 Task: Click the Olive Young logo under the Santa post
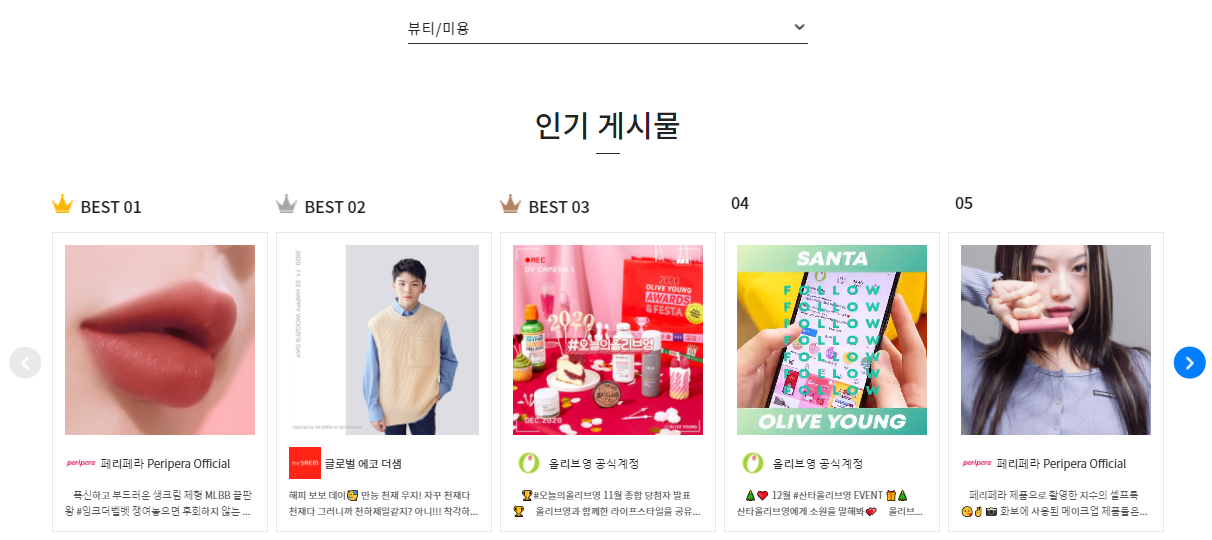pyautogui.click(x=752, y=463)
